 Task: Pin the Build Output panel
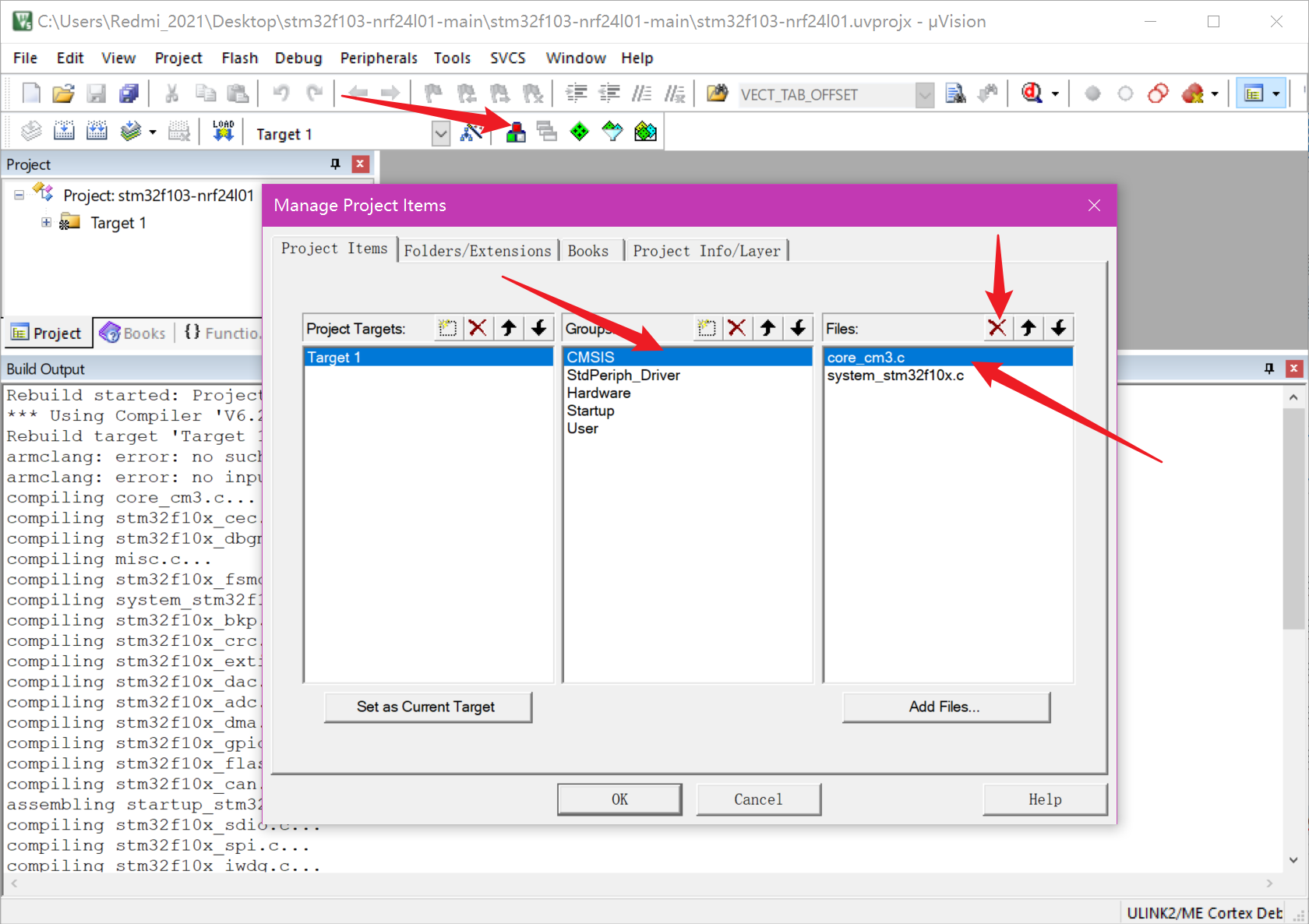point(1269,369)
